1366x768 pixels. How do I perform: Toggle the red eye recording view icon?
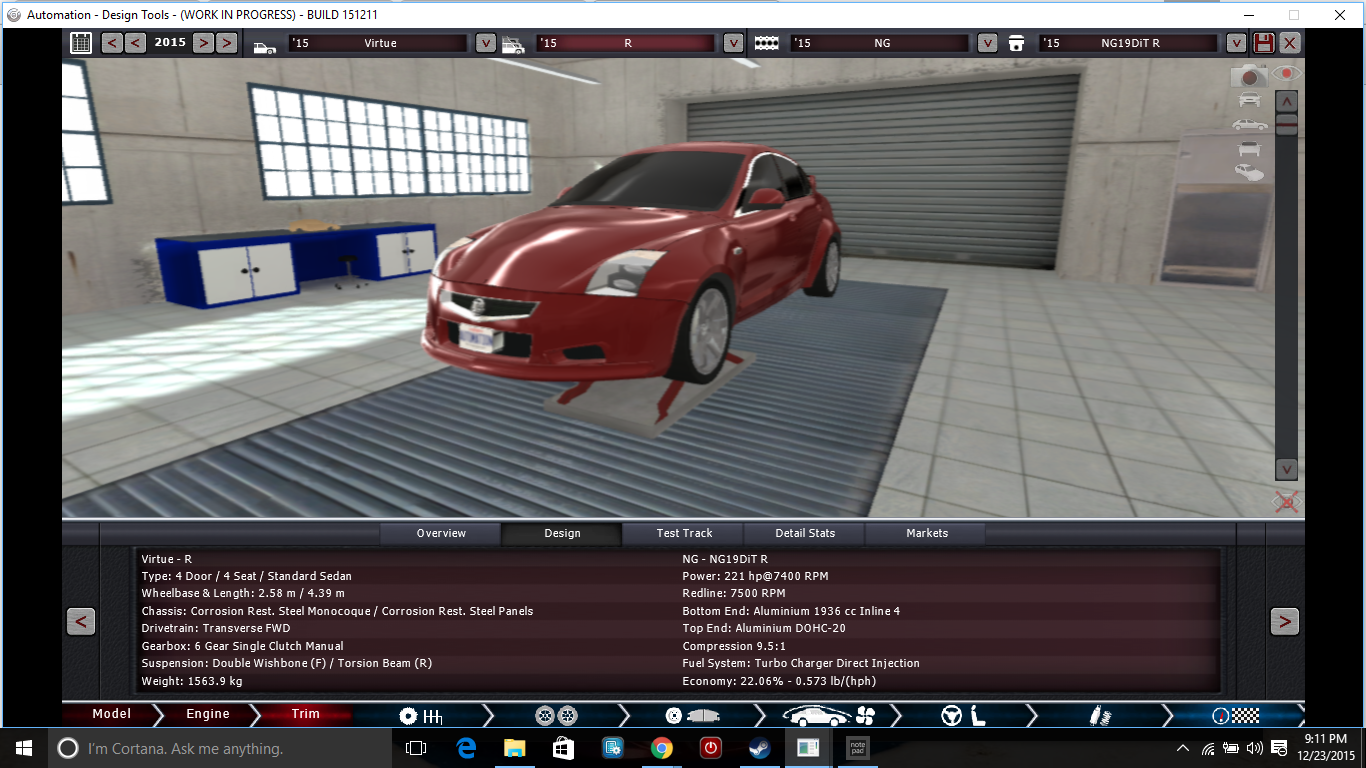click(1286, 74)
